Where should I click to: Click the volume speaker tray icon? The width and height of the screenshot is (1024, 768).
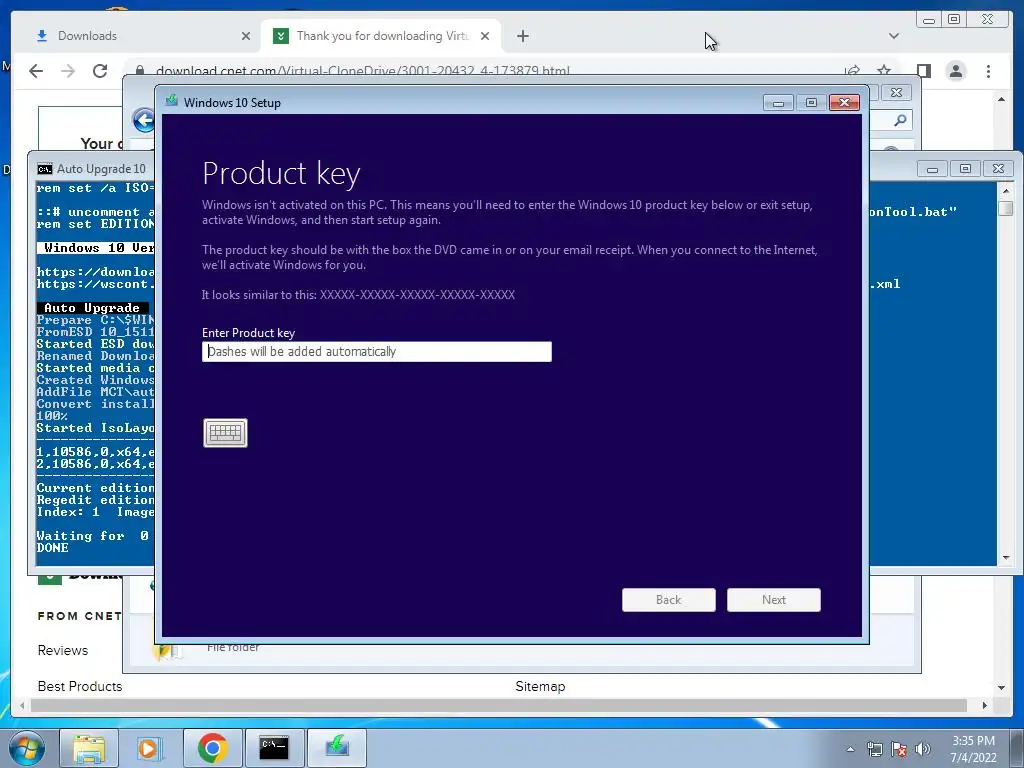click(923, 749)
